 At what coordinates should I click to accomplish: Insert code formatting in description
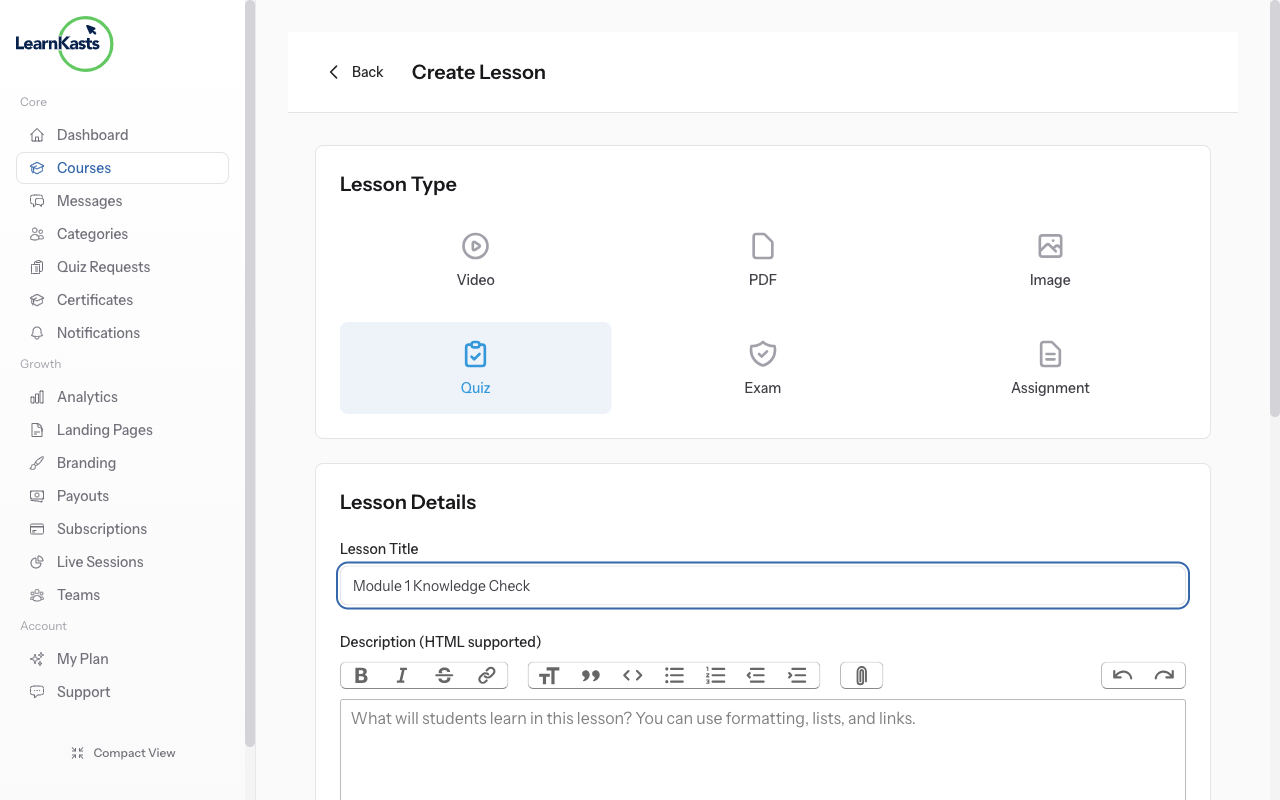[x=633, y=676]
